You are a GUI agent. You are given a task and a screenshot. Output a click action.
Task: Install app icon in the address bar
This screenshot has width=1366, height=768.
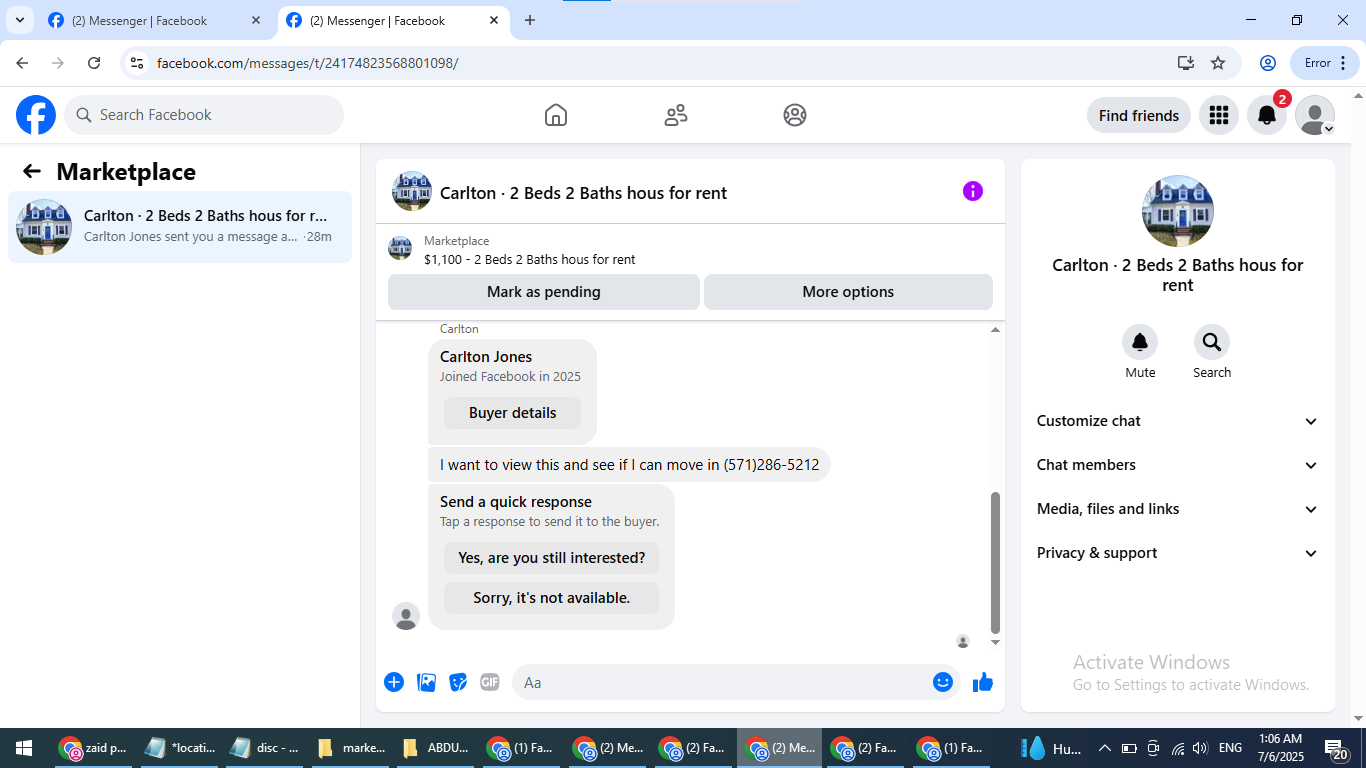coord(1186,63)
